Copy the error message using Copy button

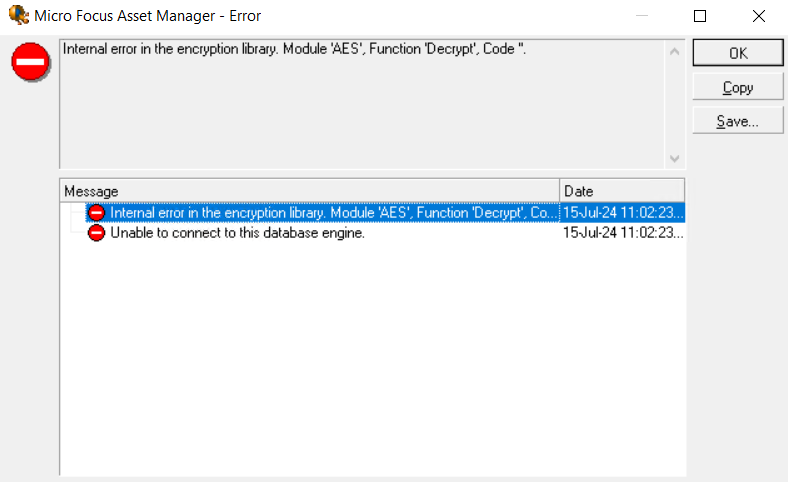737,88
